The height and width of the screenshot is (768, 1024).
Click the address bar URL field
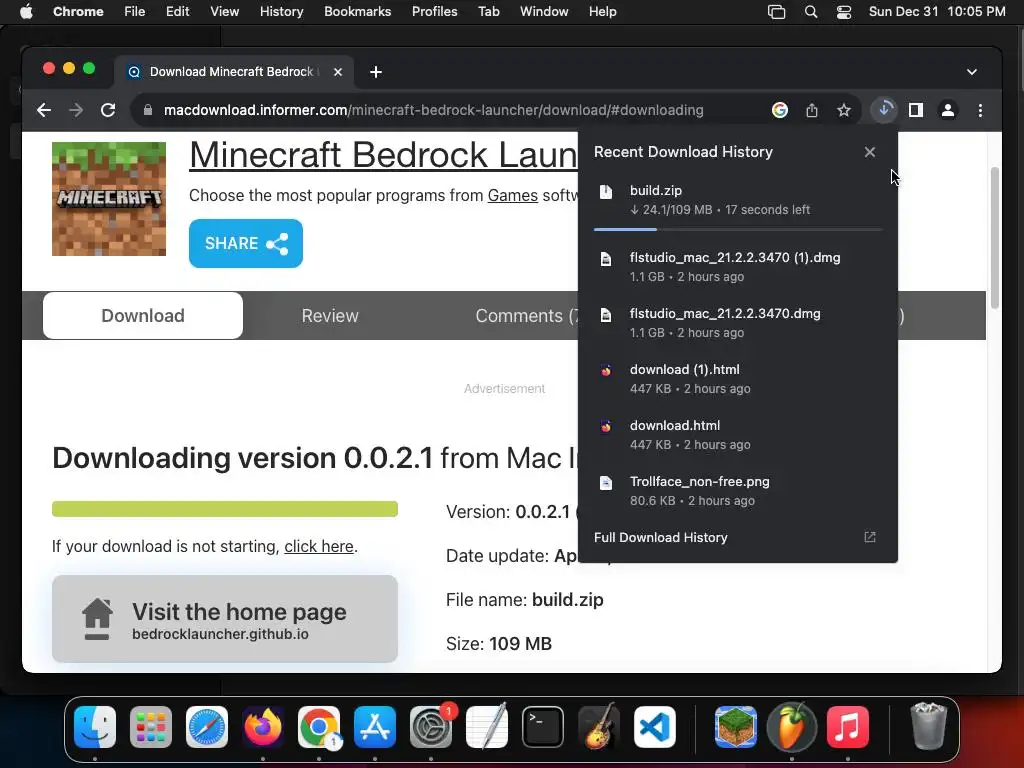point(433,110)
